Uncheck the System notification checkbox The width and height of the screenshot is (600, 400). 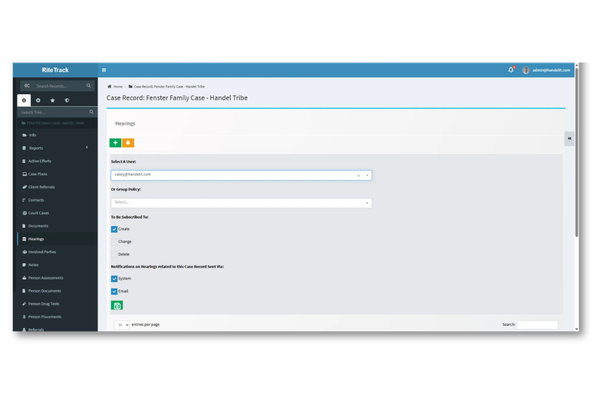click(114, 279)
